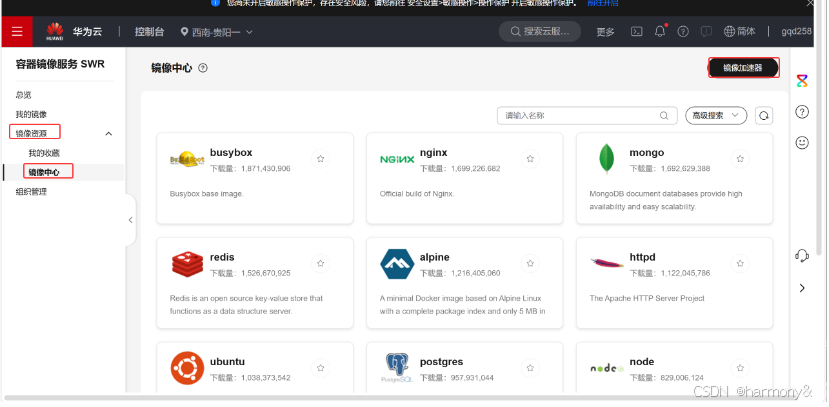829x407 pixels.
Task: Refresh the image list
Action: [x=764, y=116]
